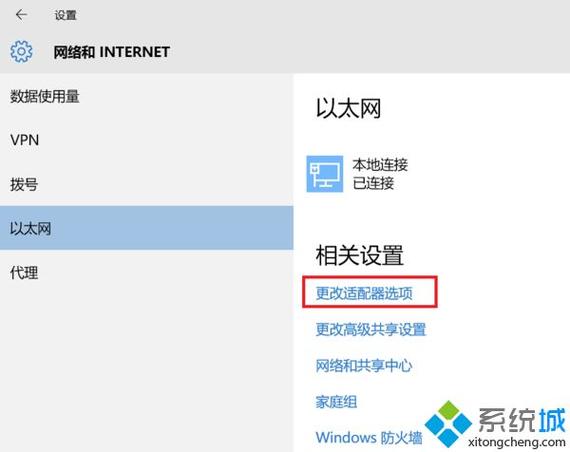The width and height of the screenshot is (570, 452).
Task: Select the VPN menu item
Action: (x=146, y=140)
